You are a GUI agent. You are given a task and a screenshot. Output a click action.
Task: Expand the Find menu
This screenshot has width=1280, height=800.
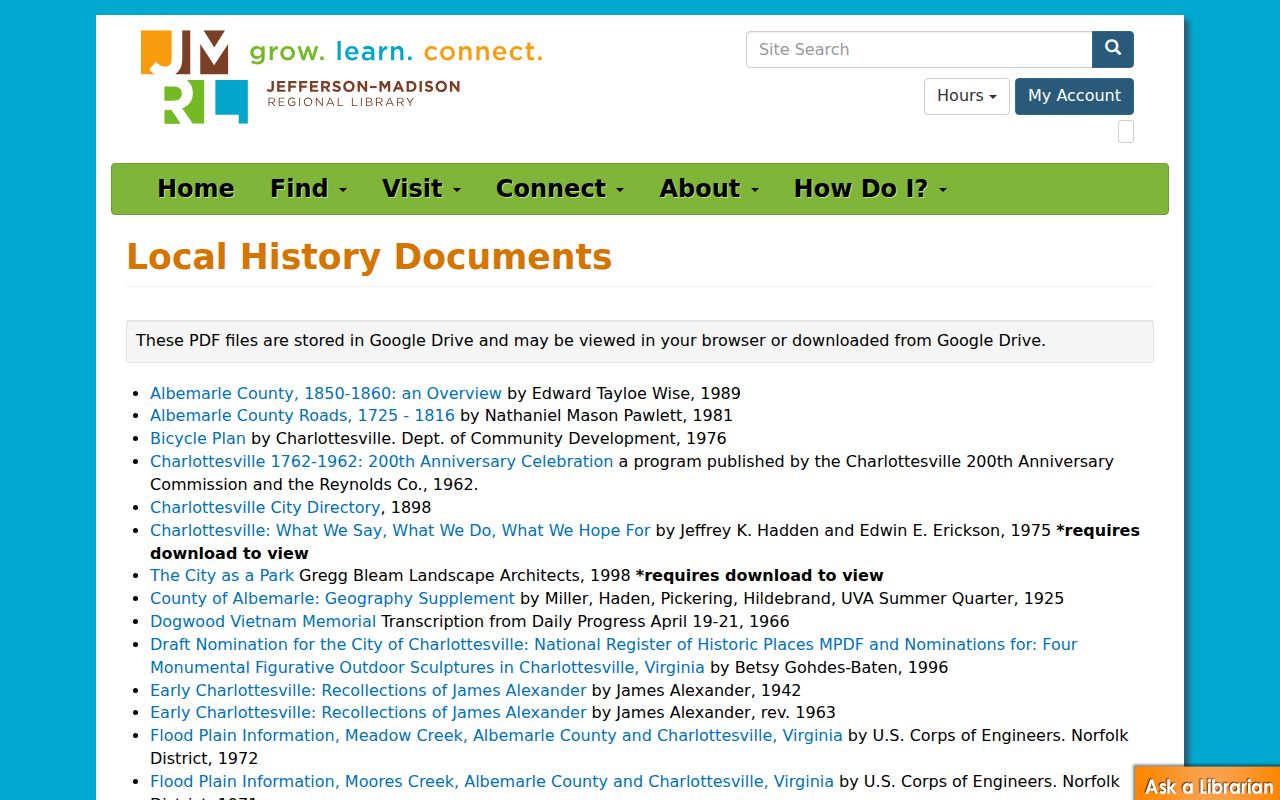[x=308, y=189]
